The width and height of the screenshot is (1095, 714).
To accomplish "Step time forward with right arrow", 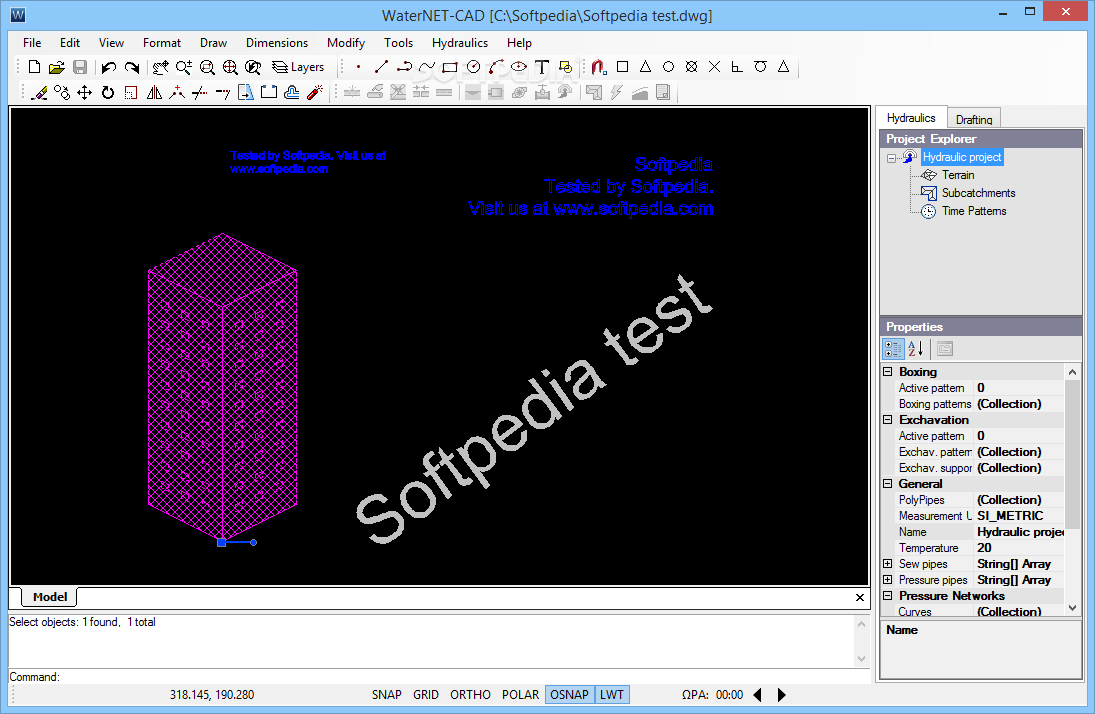I will [x=781, y=694].
